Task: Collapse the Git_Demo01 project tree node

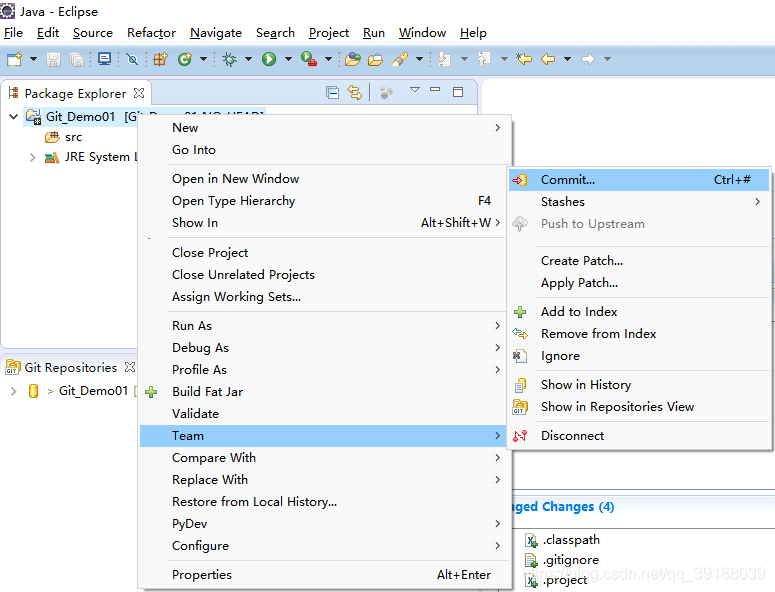Action: tap(13, 117)
